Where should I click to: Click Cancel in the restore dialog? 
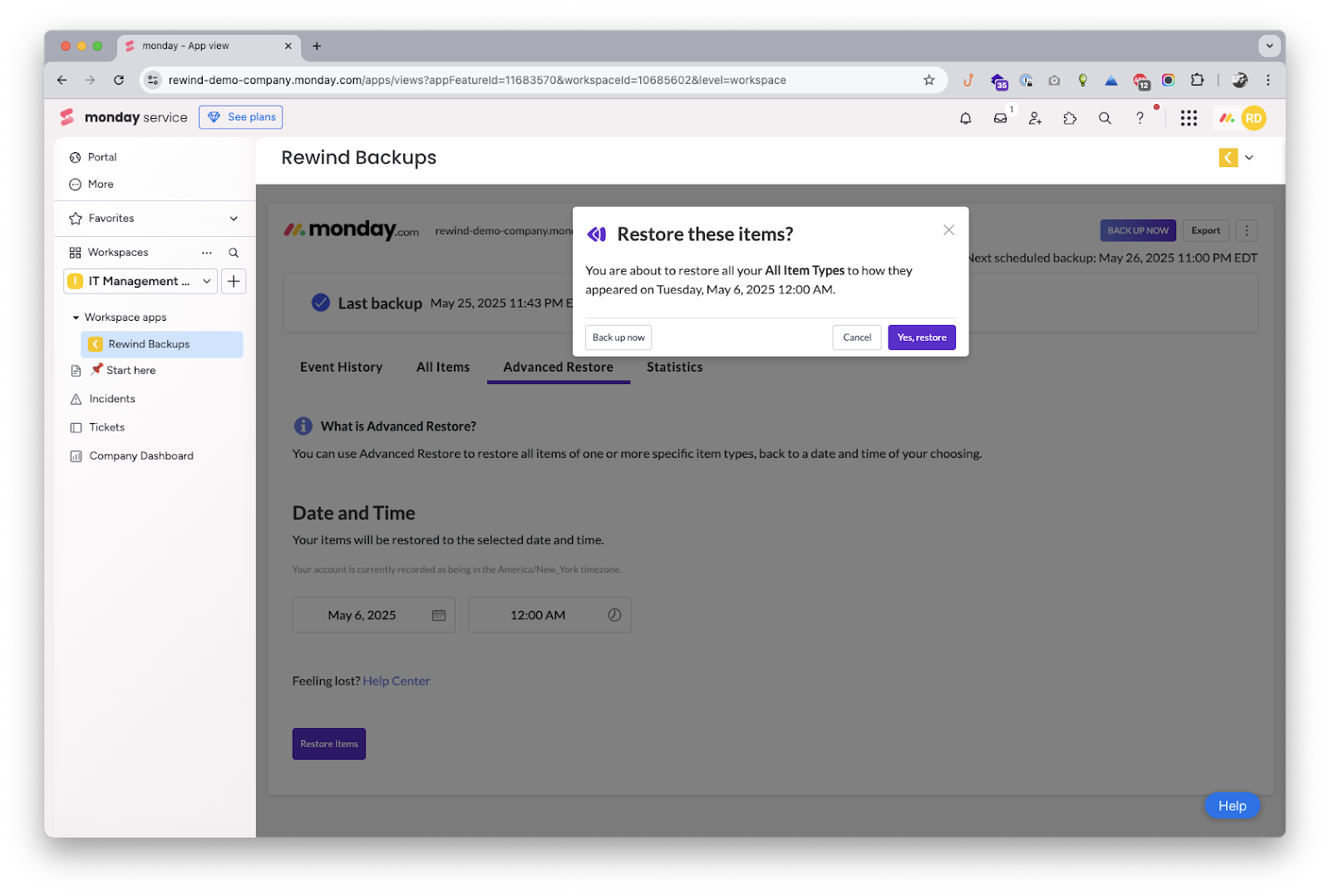pos(856,337)
